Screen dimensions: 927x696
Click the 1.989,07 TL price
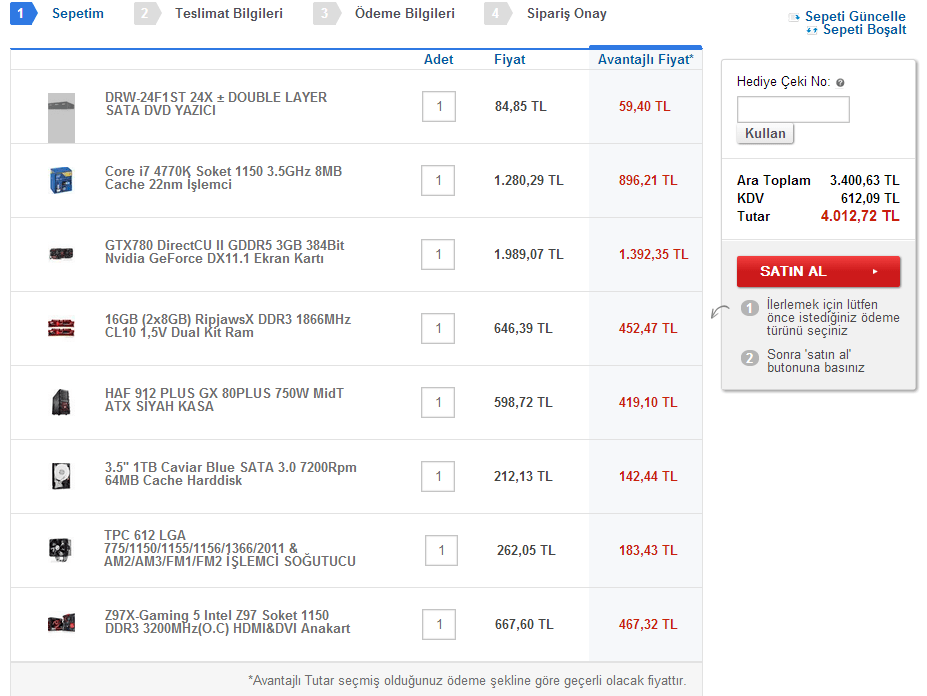529,254
